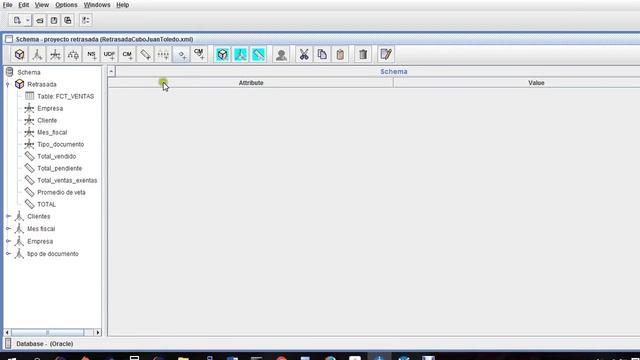Select the TOTAL measure
The image size is (640, 360).
pos(46,204)
